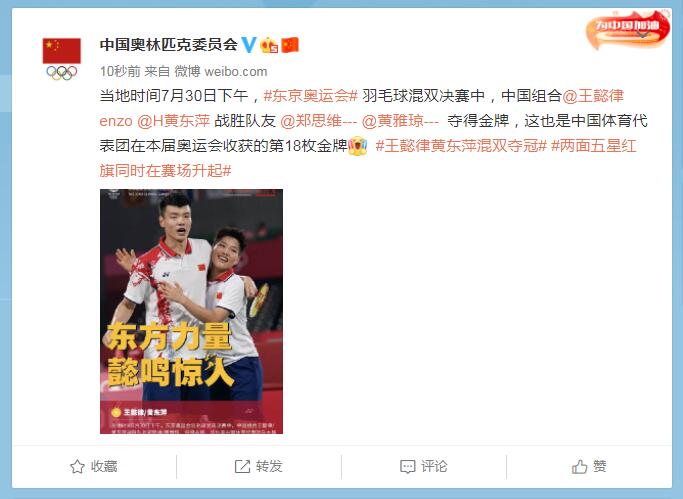This screenshot has width=683, height=499.
Task: Click the thumbs-up 赞 icon
Action: [579, 467]
